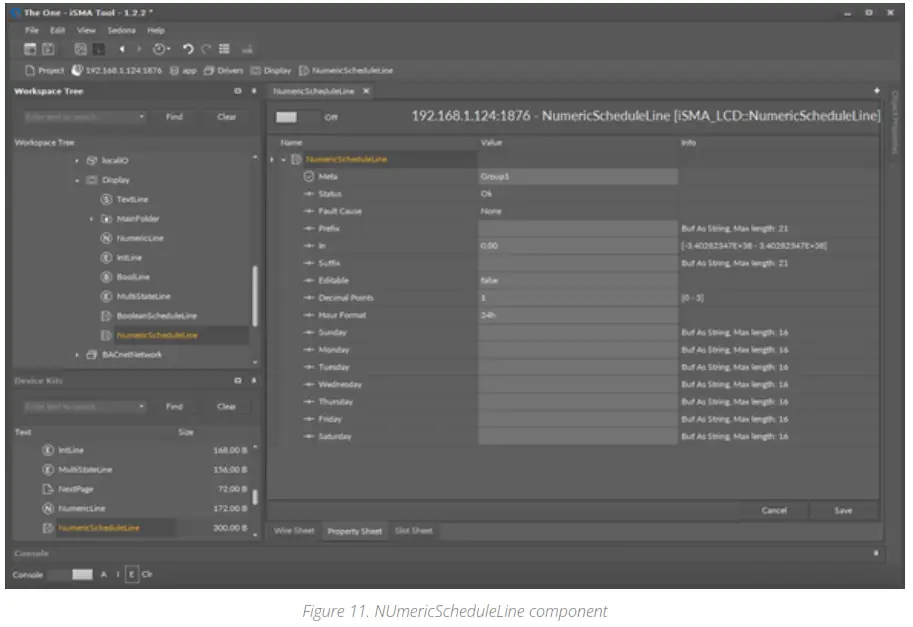
Task: Open the Sedona menu
Action: pos(121,30)
